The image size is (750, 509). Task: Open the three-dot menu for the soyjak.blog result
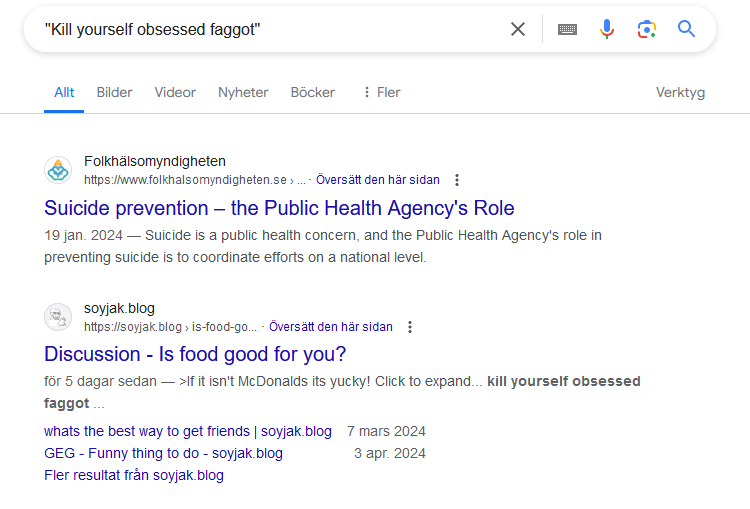tap(410, 327)
